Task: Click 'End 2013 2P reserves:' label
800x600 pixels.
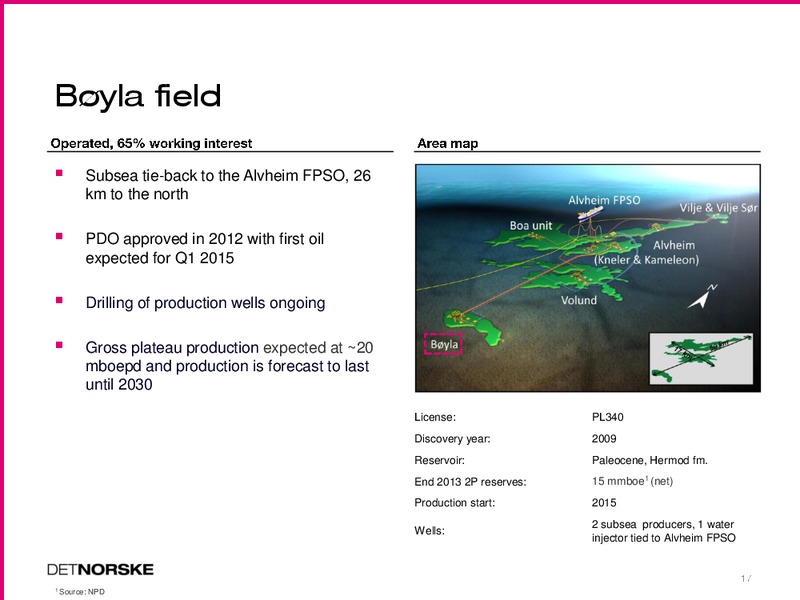Action: [470, 482]
